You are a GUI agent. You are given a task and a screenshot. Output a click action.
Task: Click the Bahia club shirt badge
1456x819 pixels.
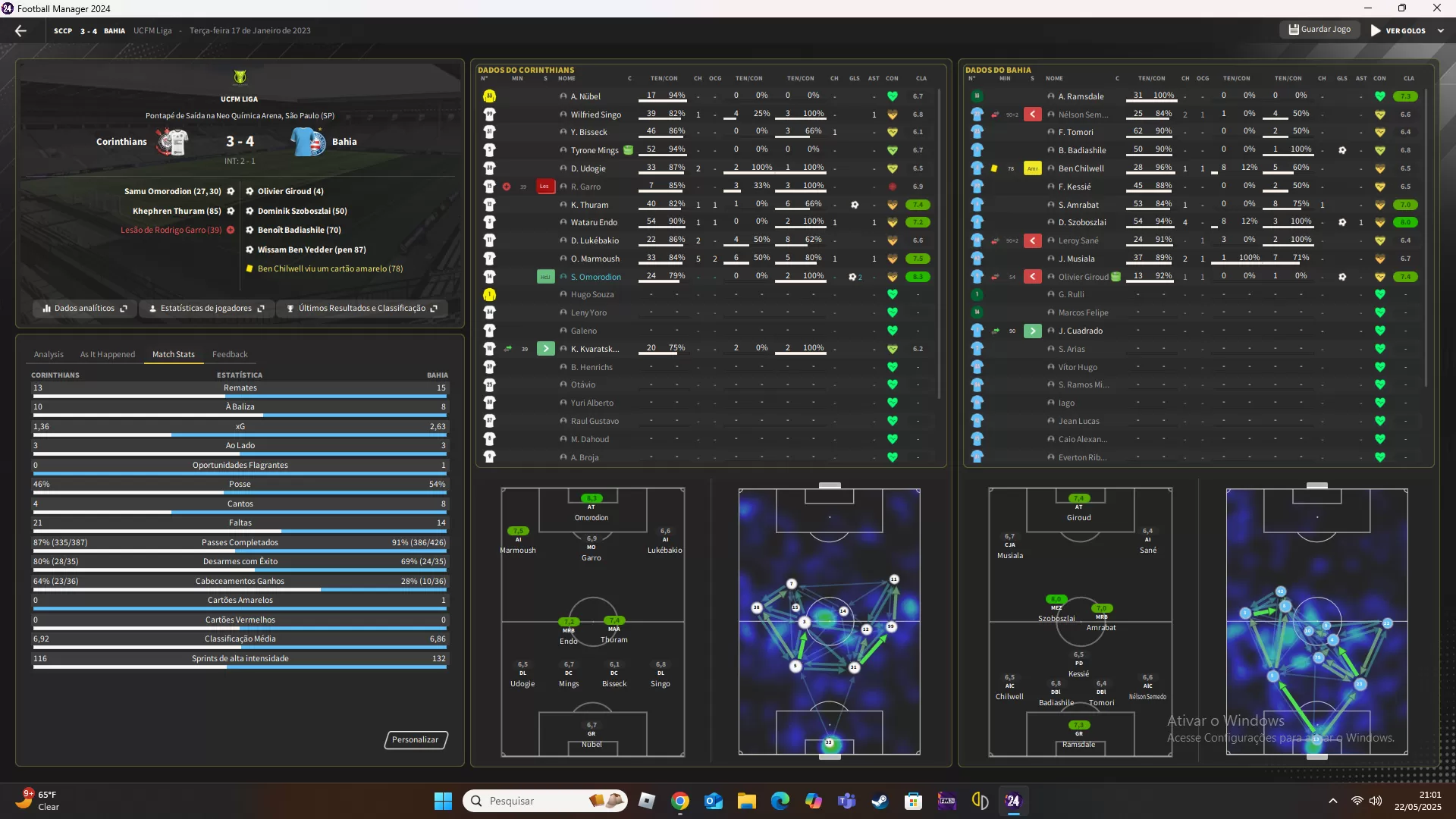[309, 142]
